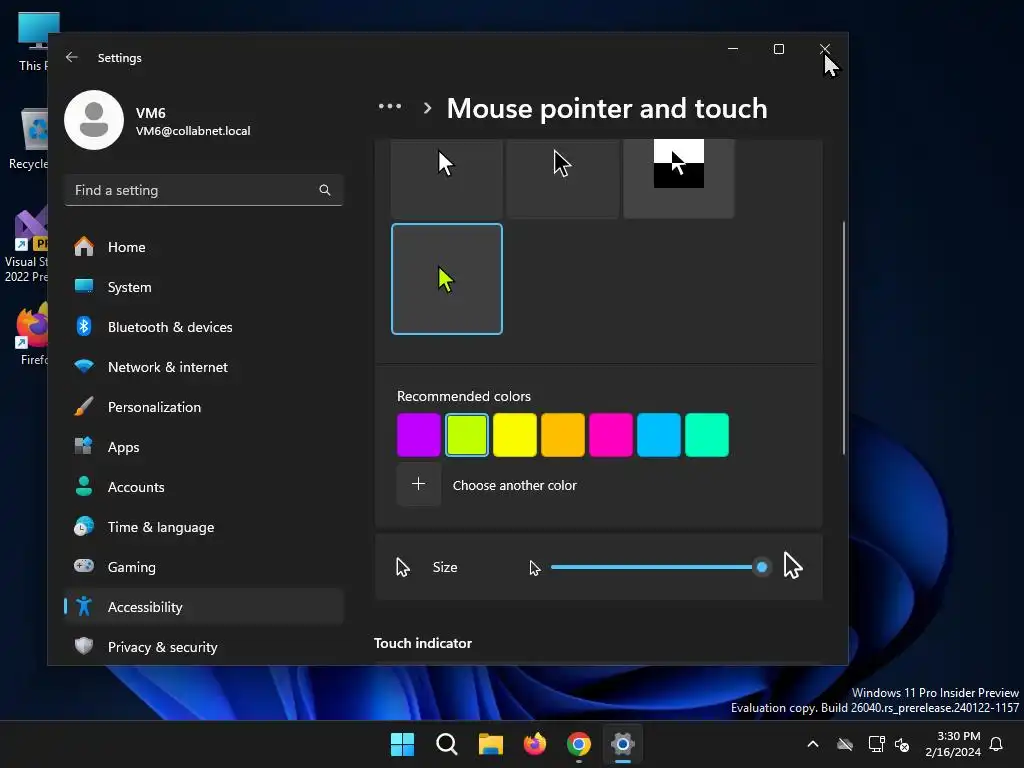Click the search magnifier in Find a setting

[x=325, y=190]
